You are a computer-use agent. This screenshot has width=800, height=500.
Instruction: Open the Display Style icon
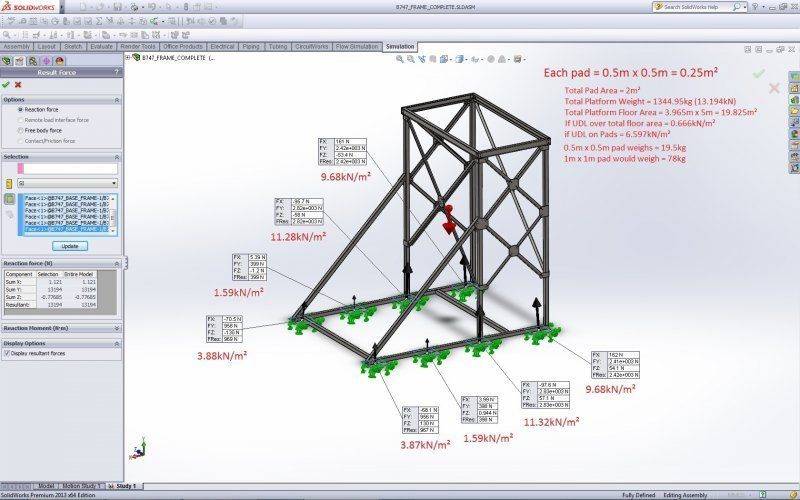tap(459, 59)
